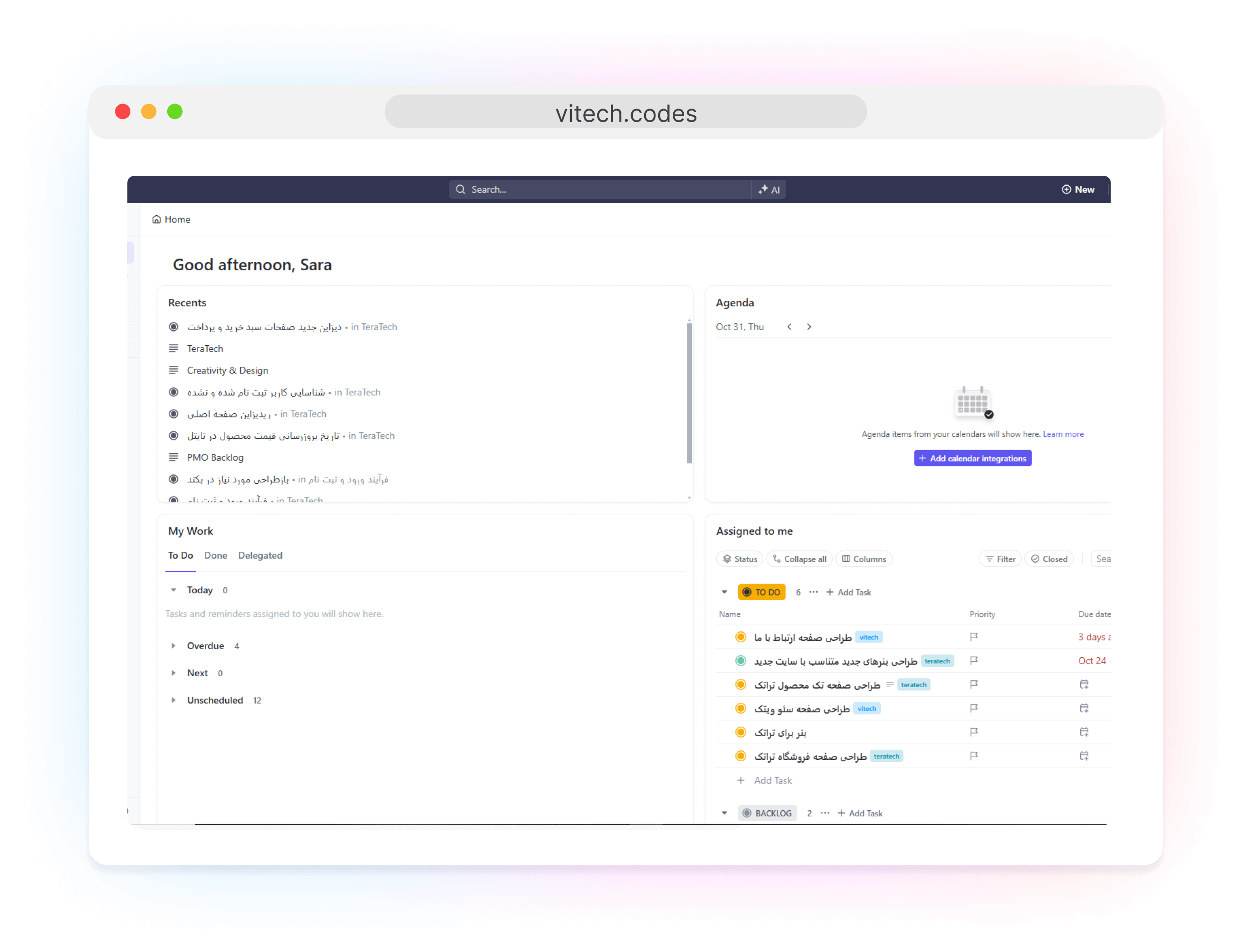Click Oct 24 due date
The image size is (1246, 952).
click(x=1092, y=661)
